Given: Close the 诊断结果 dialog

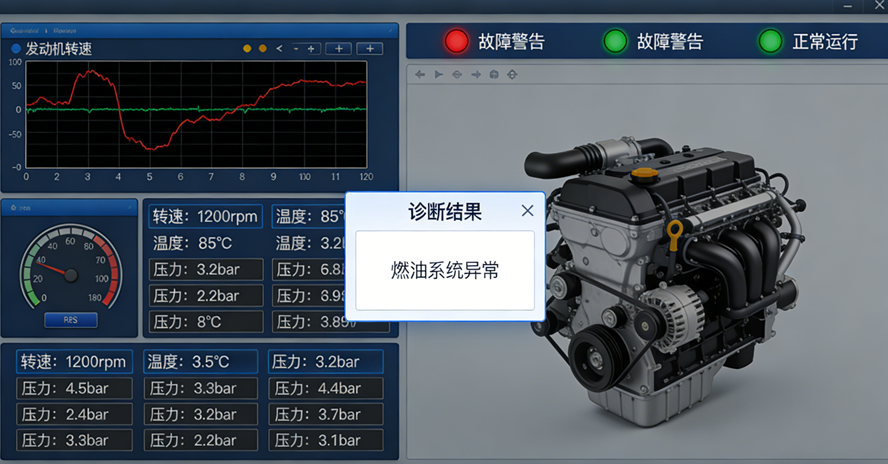Looking at the screenshot, I should [527, 211].
